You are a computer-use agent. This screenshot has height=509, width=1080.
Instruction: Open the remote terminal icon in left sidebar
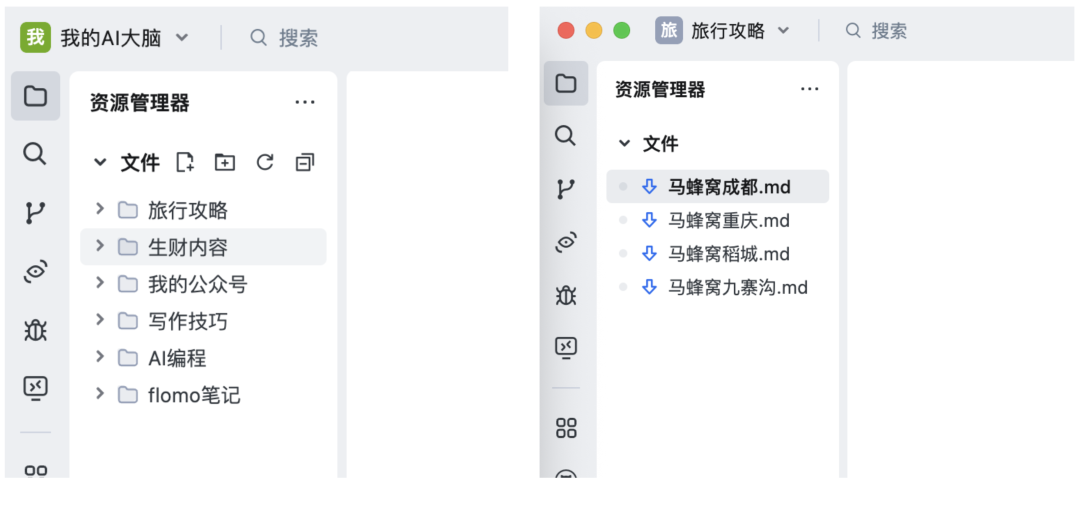click(35, 387)
